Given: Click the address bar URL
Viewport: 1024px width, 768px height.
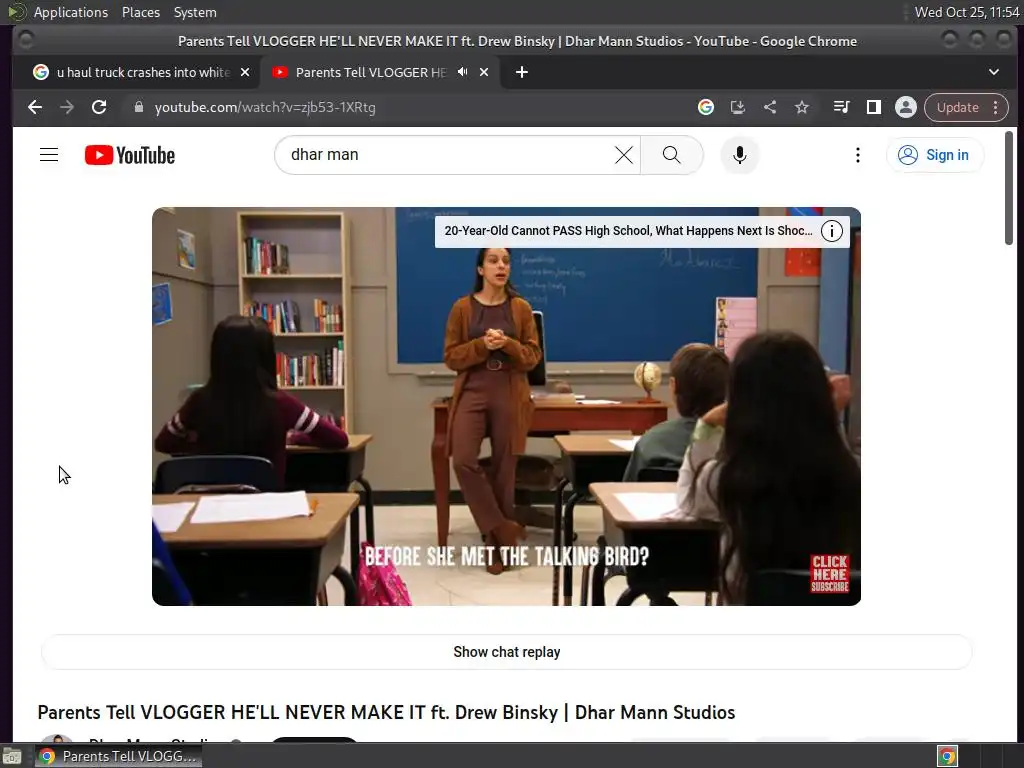Looking at the screenshot, I should [265, 107].
